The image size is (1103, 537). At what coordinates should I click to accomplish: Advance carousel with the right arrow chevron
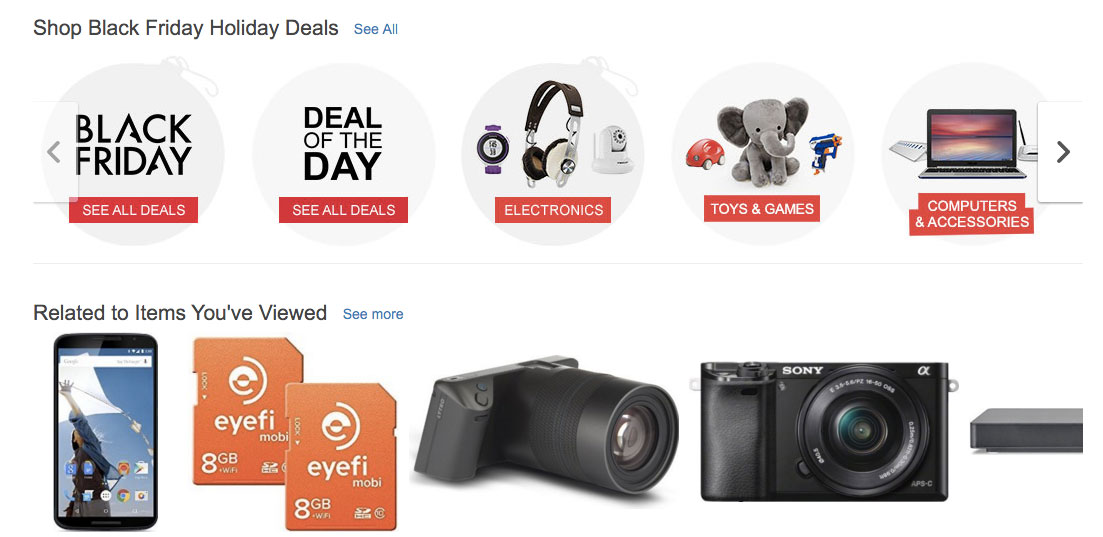(1061, 152)
